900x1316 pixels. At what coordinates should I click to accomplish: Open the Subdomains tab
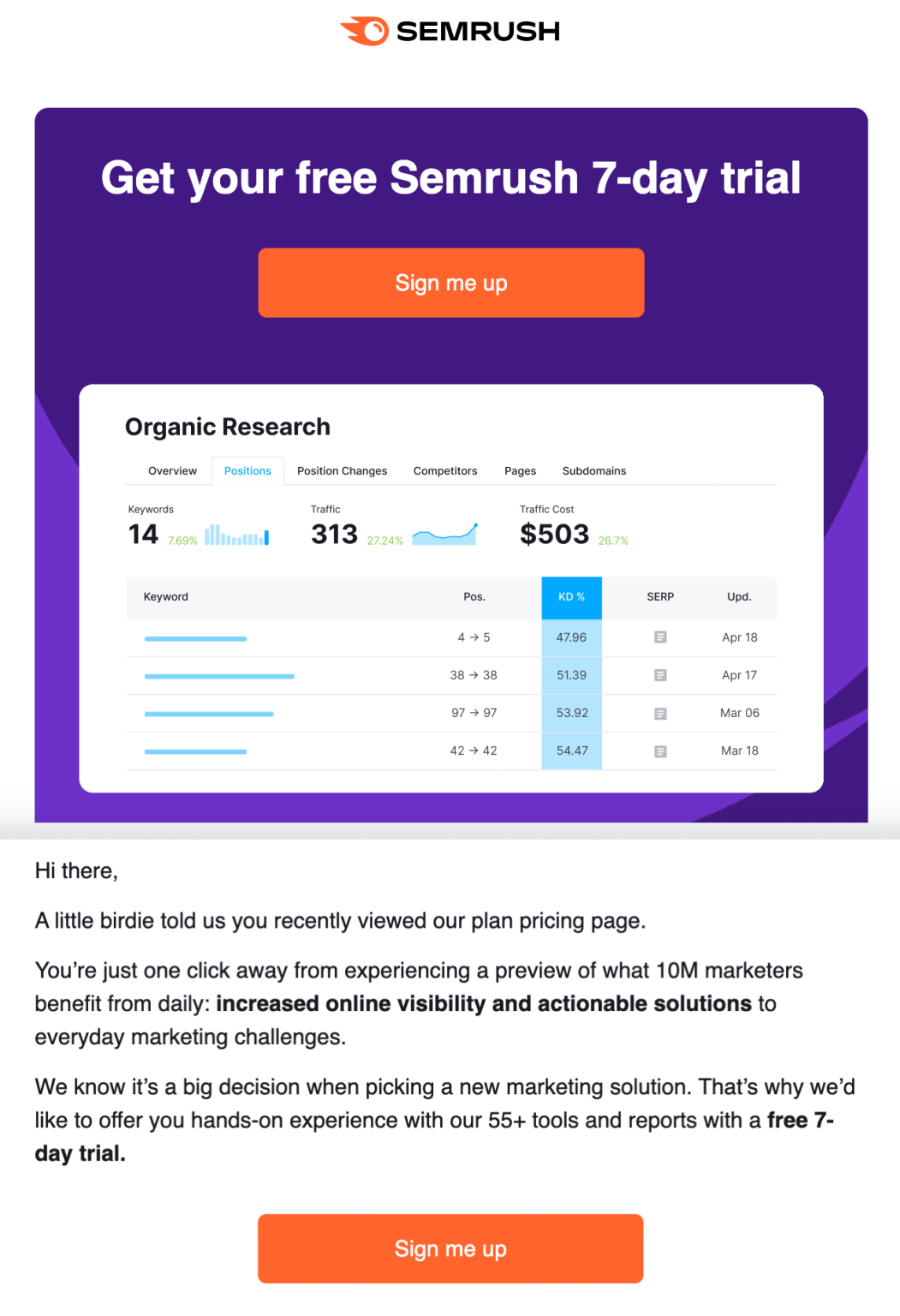tap(593, 470)
